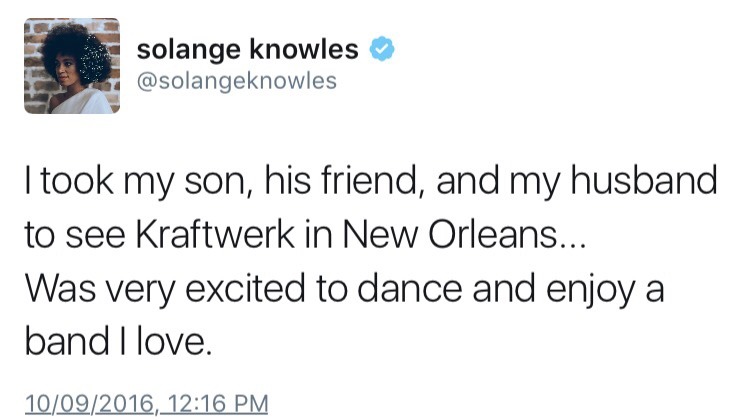Click the words New Orleans in tweet
The image size is (750, 420).
[450, 234]
